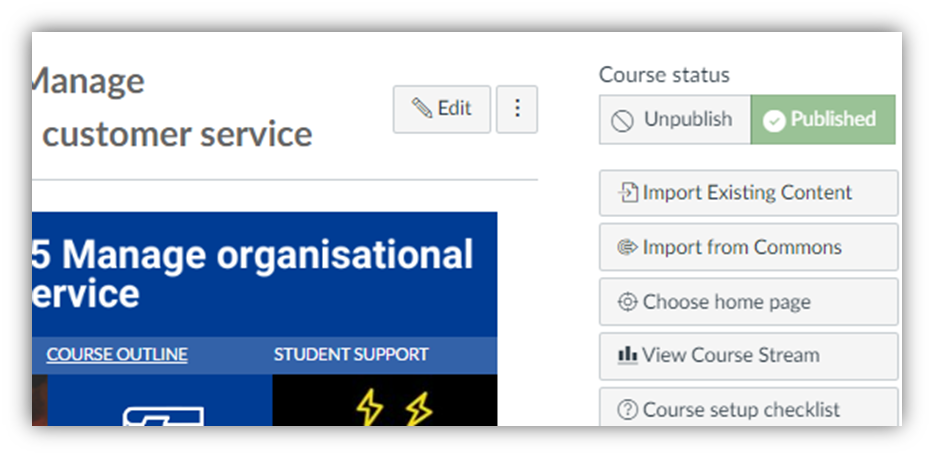934x458 pixels.
Task: Click the Edit page button
Action: (x=442, y=109)
